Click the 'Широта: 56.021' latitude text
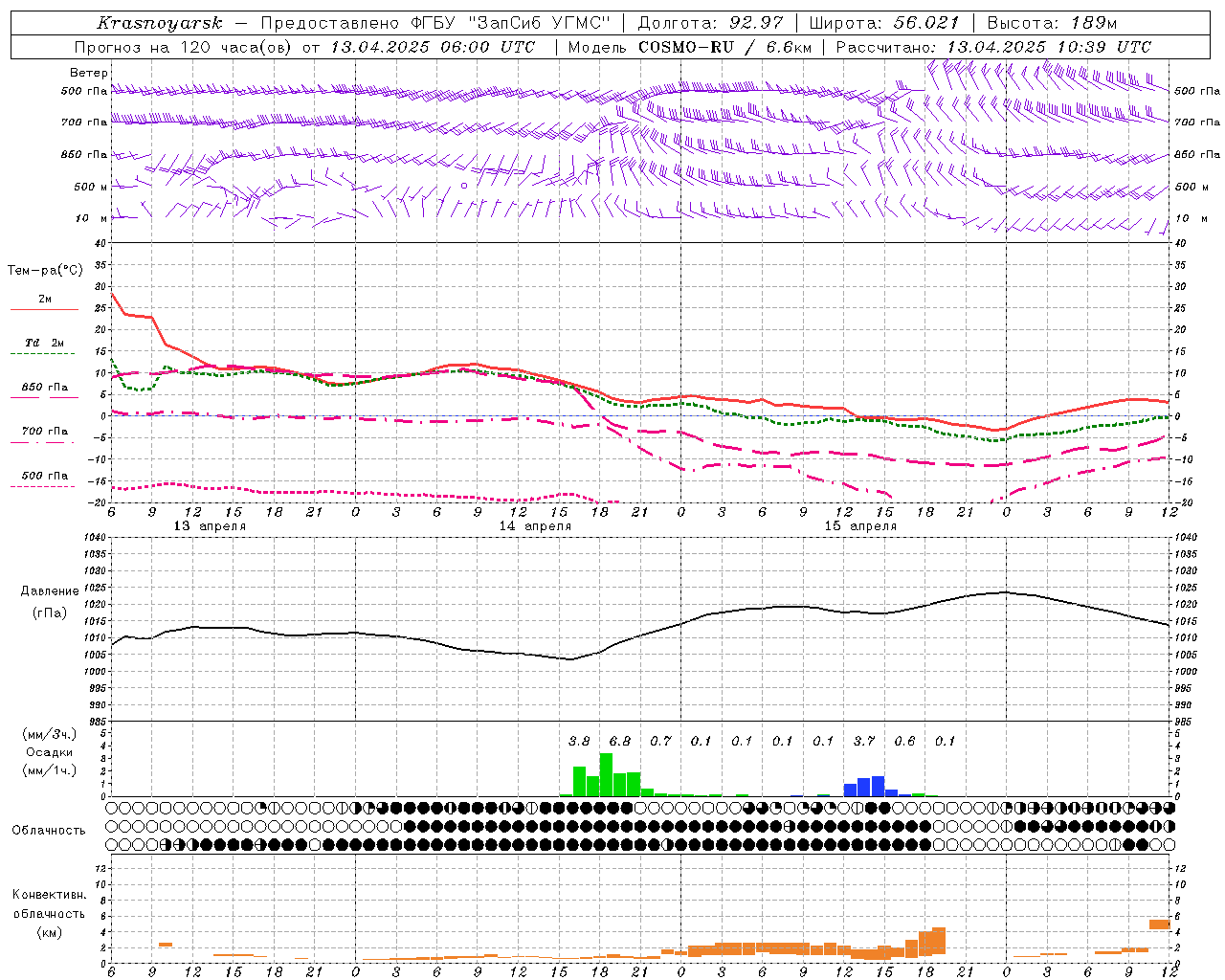 click(884, 23)
